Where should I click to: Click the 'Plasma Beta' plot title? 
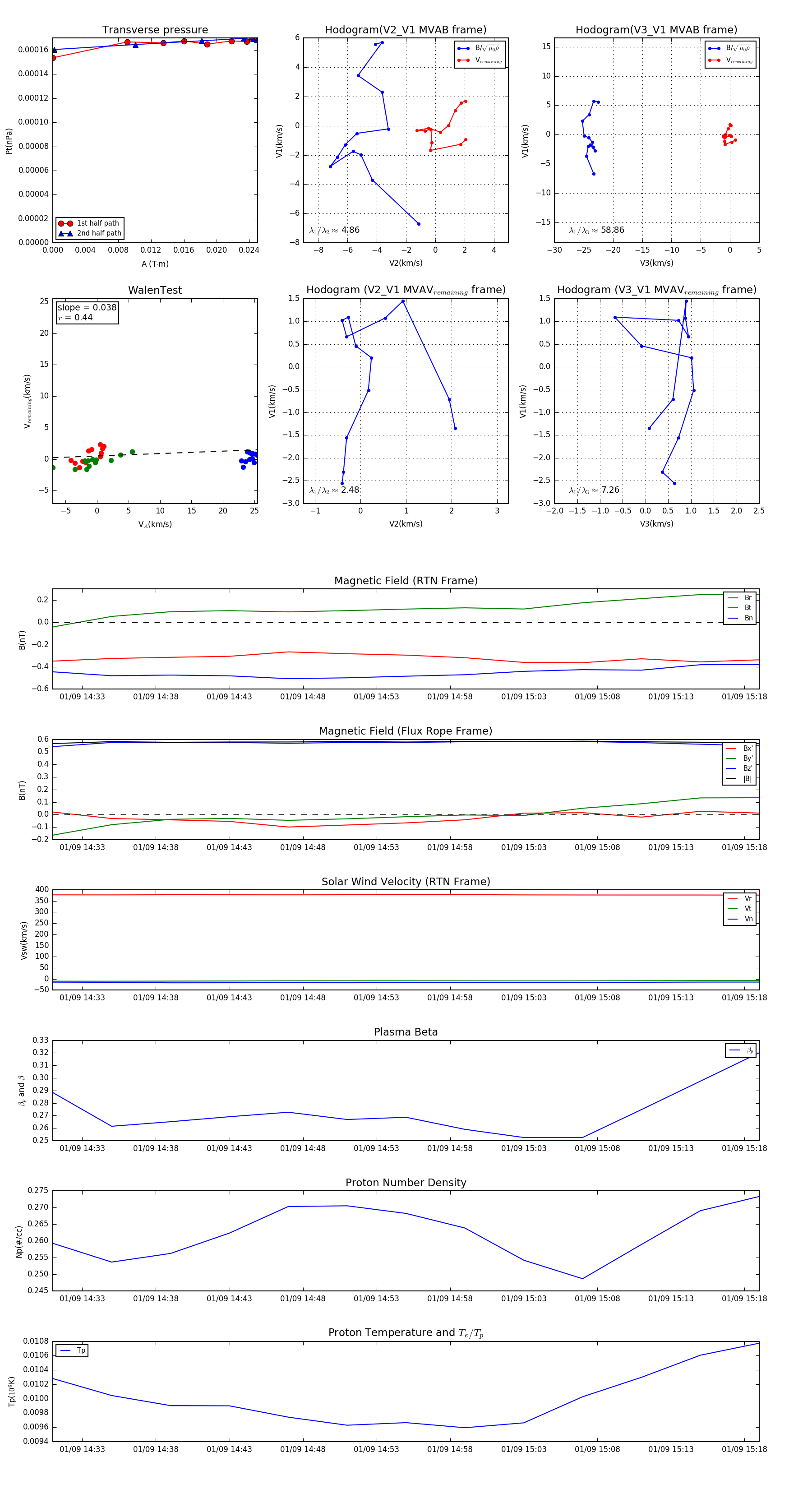pos(406,1032)
